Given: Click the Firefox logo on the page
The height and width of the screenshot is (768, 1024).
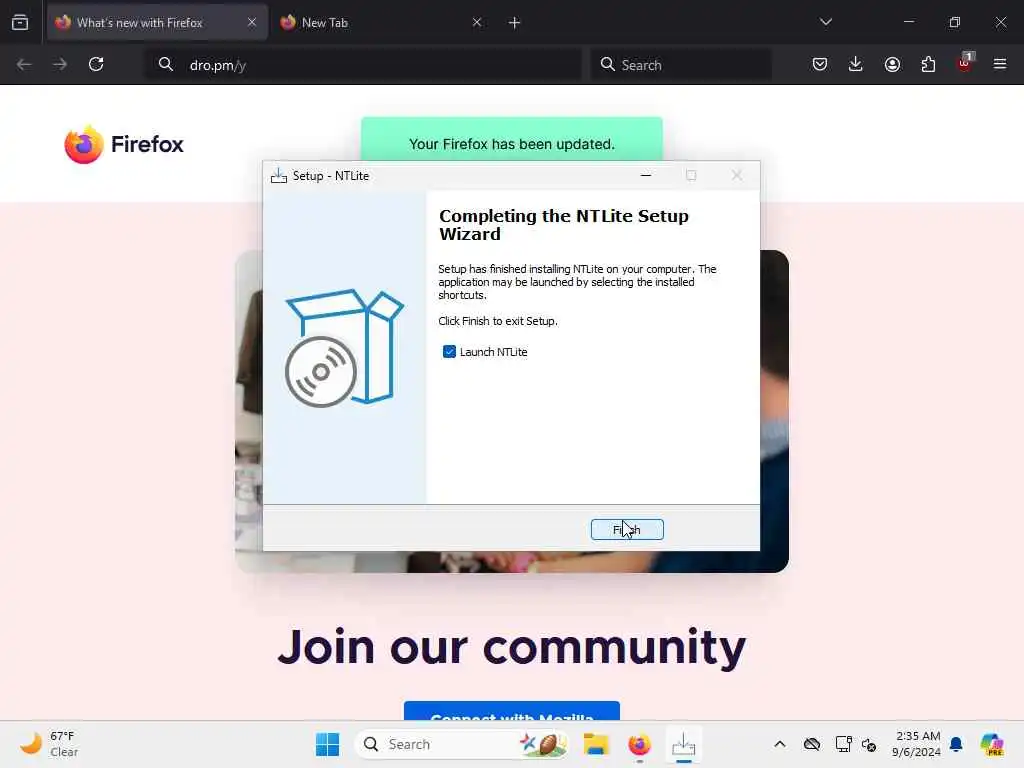Looking at the screenshot, I should [124, 144].
